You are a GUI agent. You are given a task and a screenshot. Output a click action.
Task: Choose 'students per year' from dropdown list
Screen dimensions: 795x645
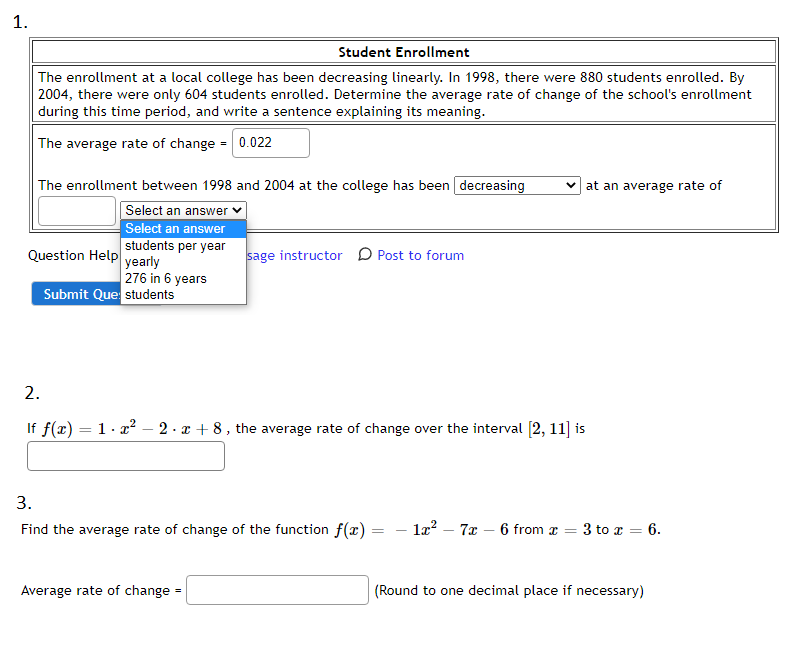[x=184, y=246]
